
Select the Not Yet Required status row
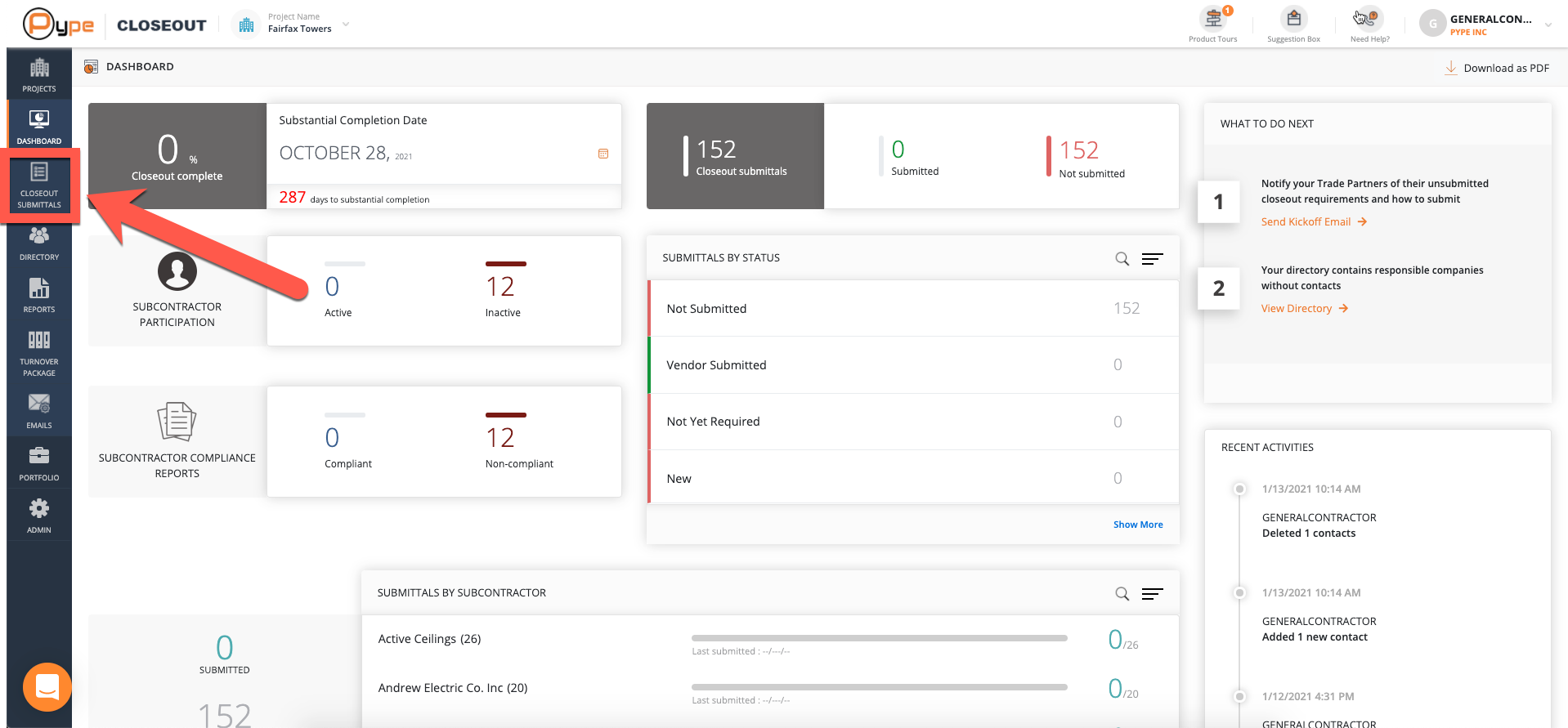click(x=913, y=422)
